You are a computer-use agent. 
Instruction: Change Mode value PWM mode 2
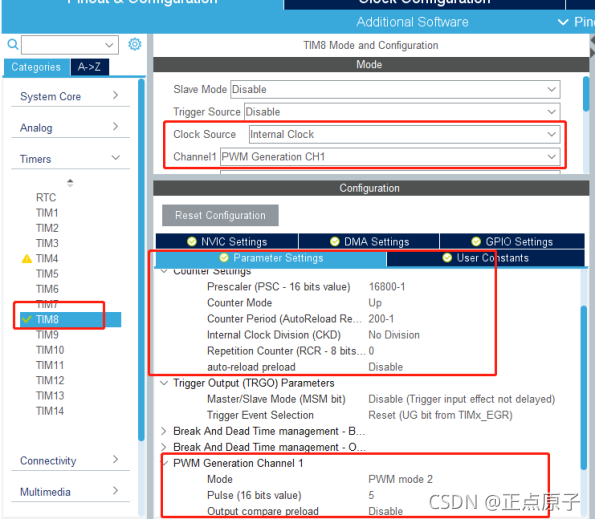pos(400,479)
